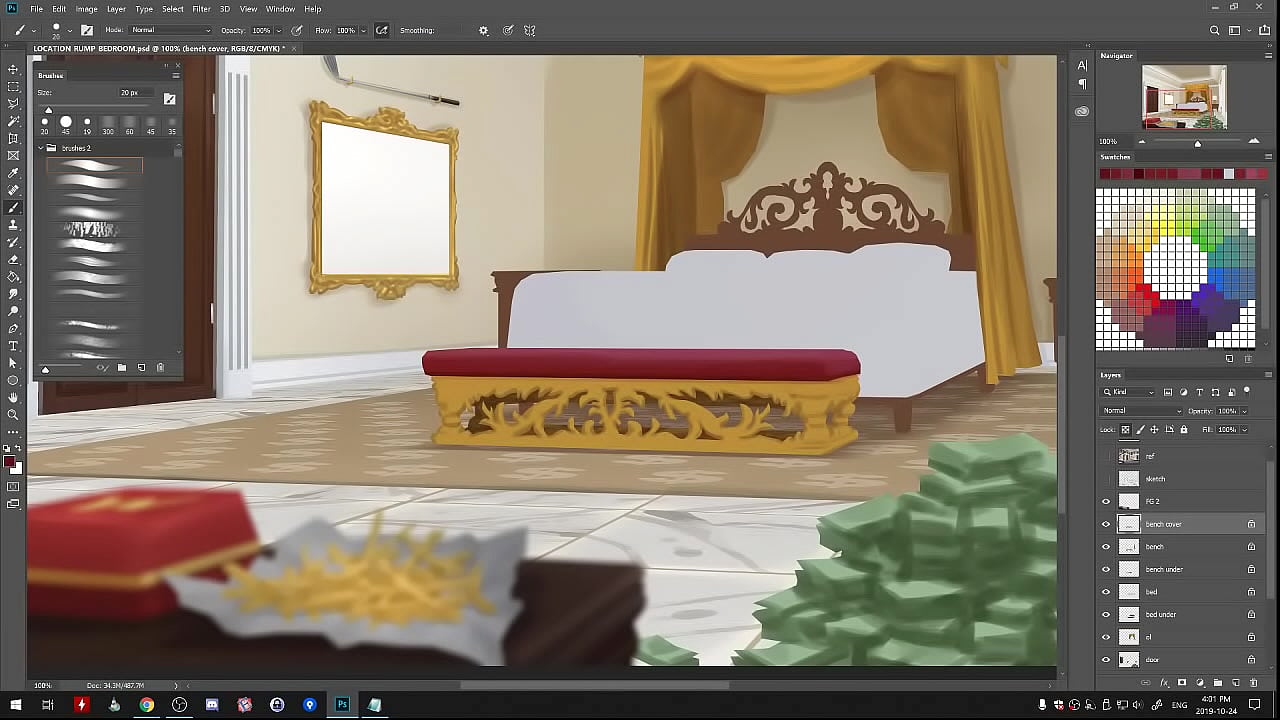Image resolution: width=1280 pixels, height=720 pixels.
Task: Open the brush Mode dropdown
Action: (x=170, y=30)
